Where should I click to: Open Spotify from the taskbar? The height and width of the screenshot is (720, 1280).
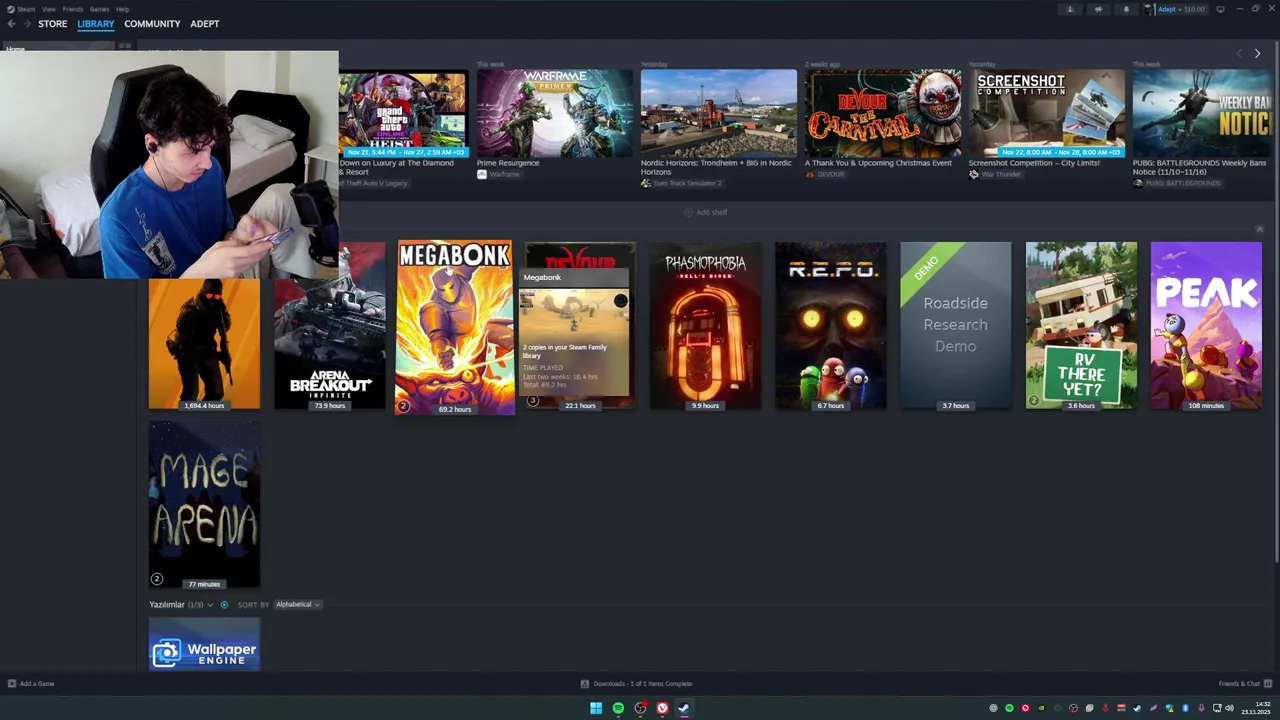click(618, 708)
